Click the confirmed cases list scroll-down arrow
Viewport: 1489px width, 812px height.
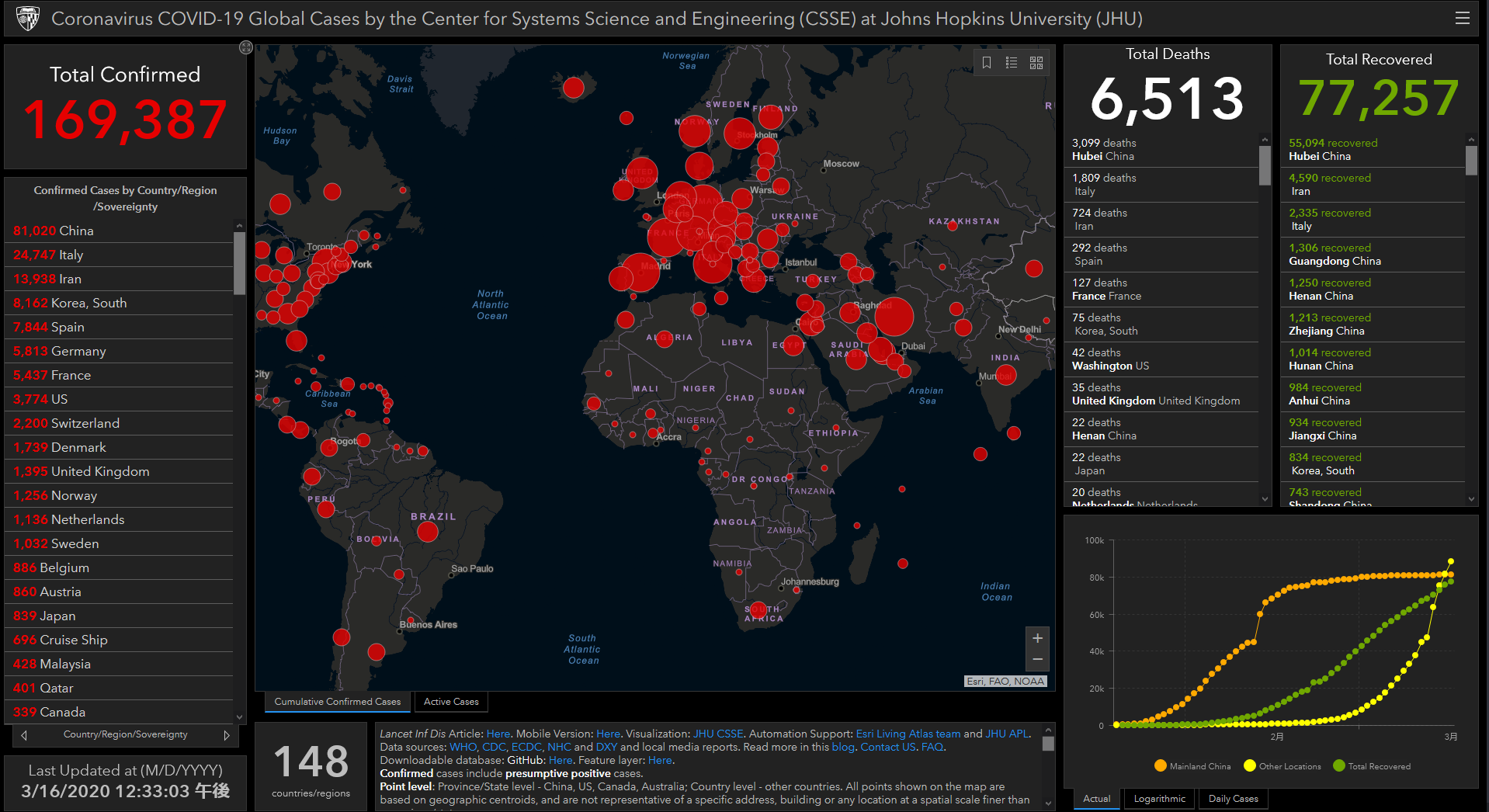coord(239,717)
